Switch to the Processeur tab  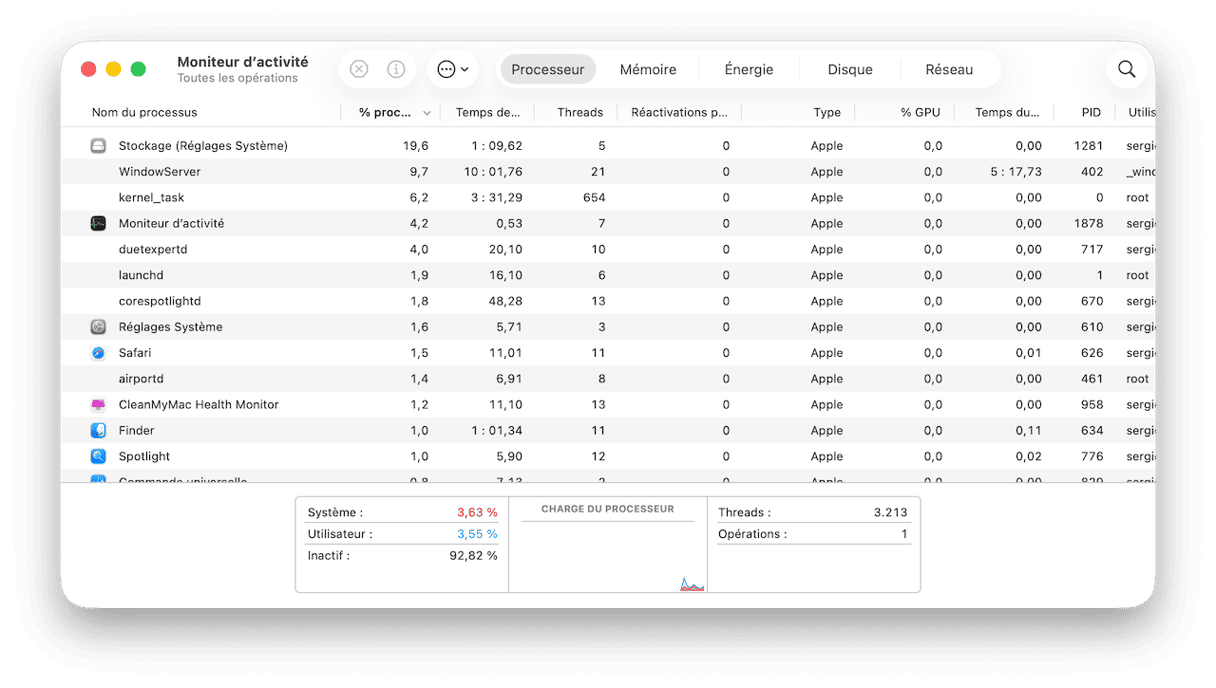coord(548,69)
